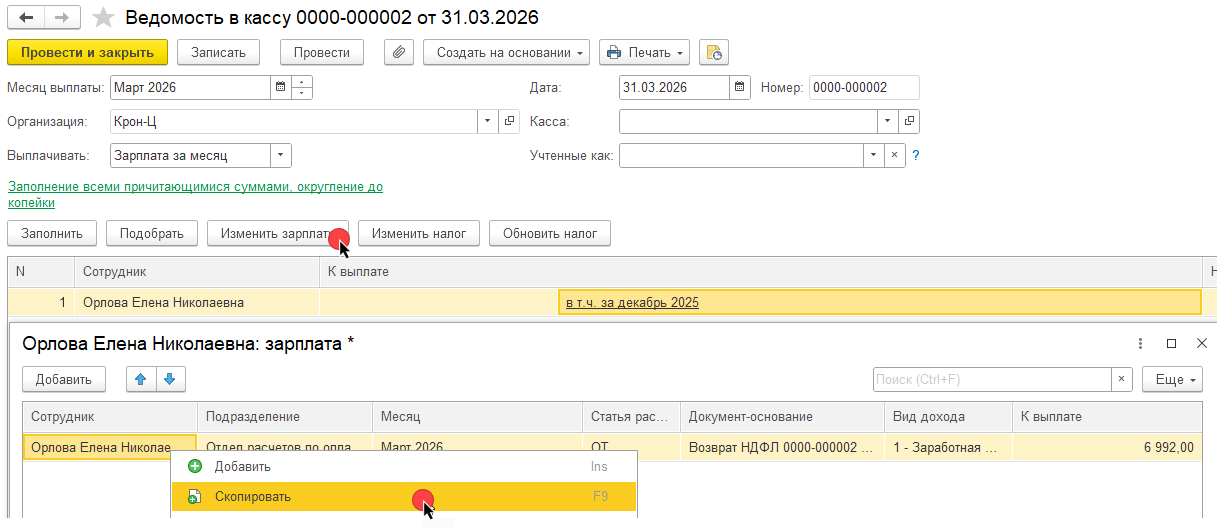Expand the Учтенные как dropdown
The height and width of the screenshot is (528, 1217).
click(x=875, y=156)
